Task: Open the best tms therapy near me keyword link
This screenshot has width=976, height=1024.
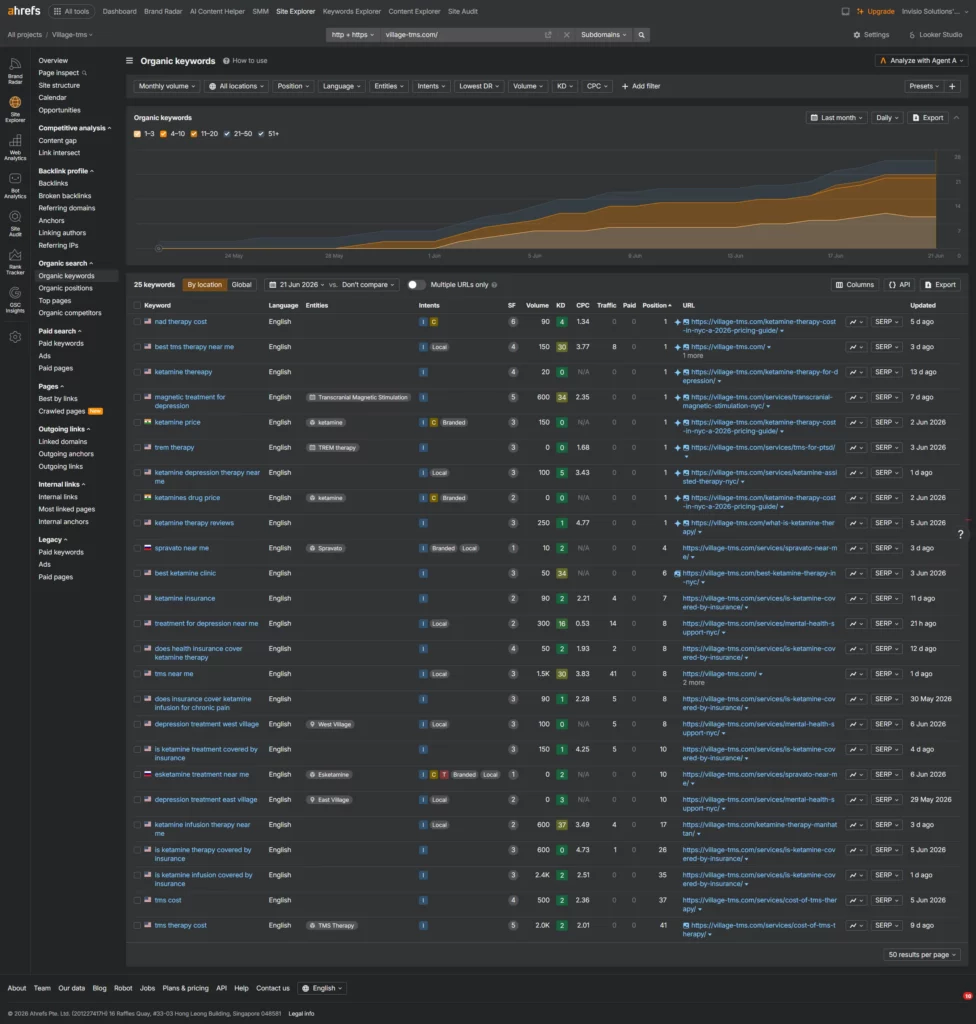Action: (194, 347)
